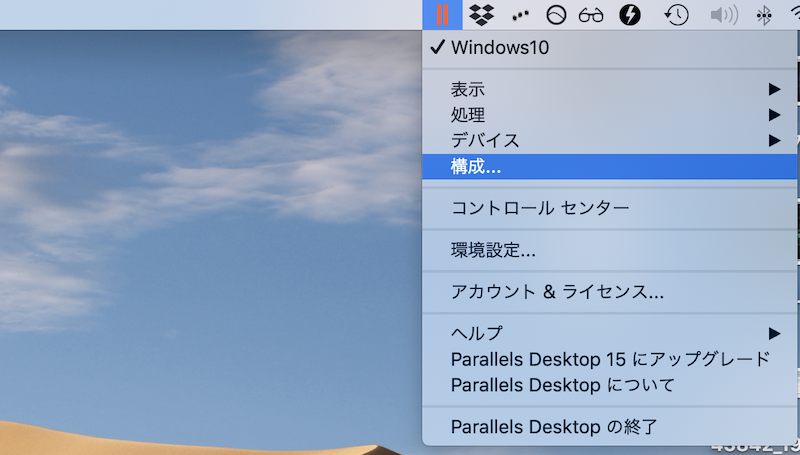Toggle the checked Windows10 virtual machine entry

(x=500, y=47)
